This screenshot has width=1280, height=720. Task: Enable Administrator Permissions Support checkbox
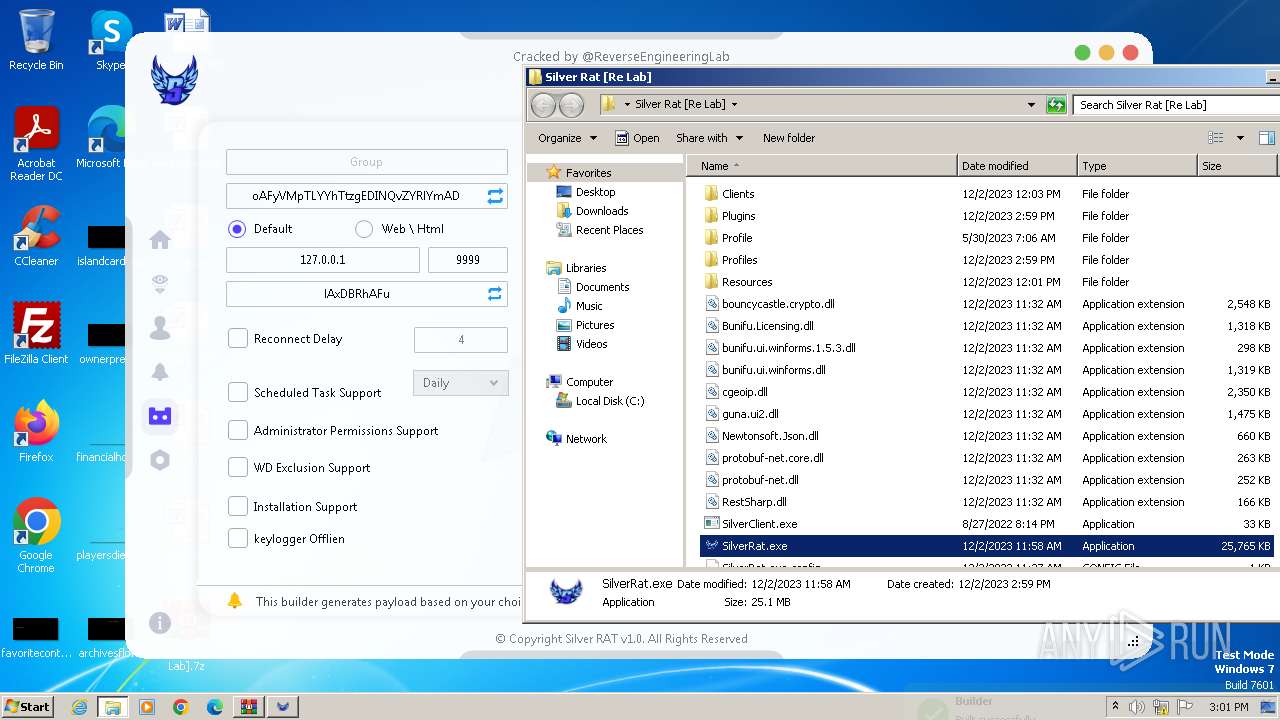(238, 430)
